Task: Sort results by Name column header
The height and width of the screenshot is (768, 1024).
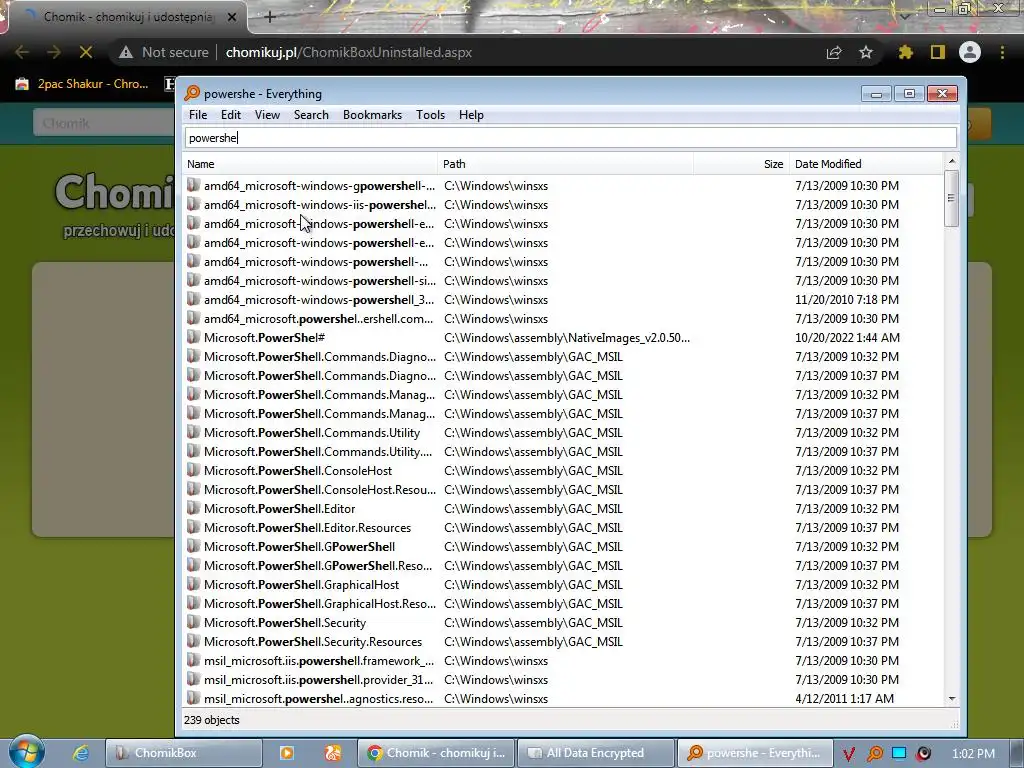Action: coord(310,164)
